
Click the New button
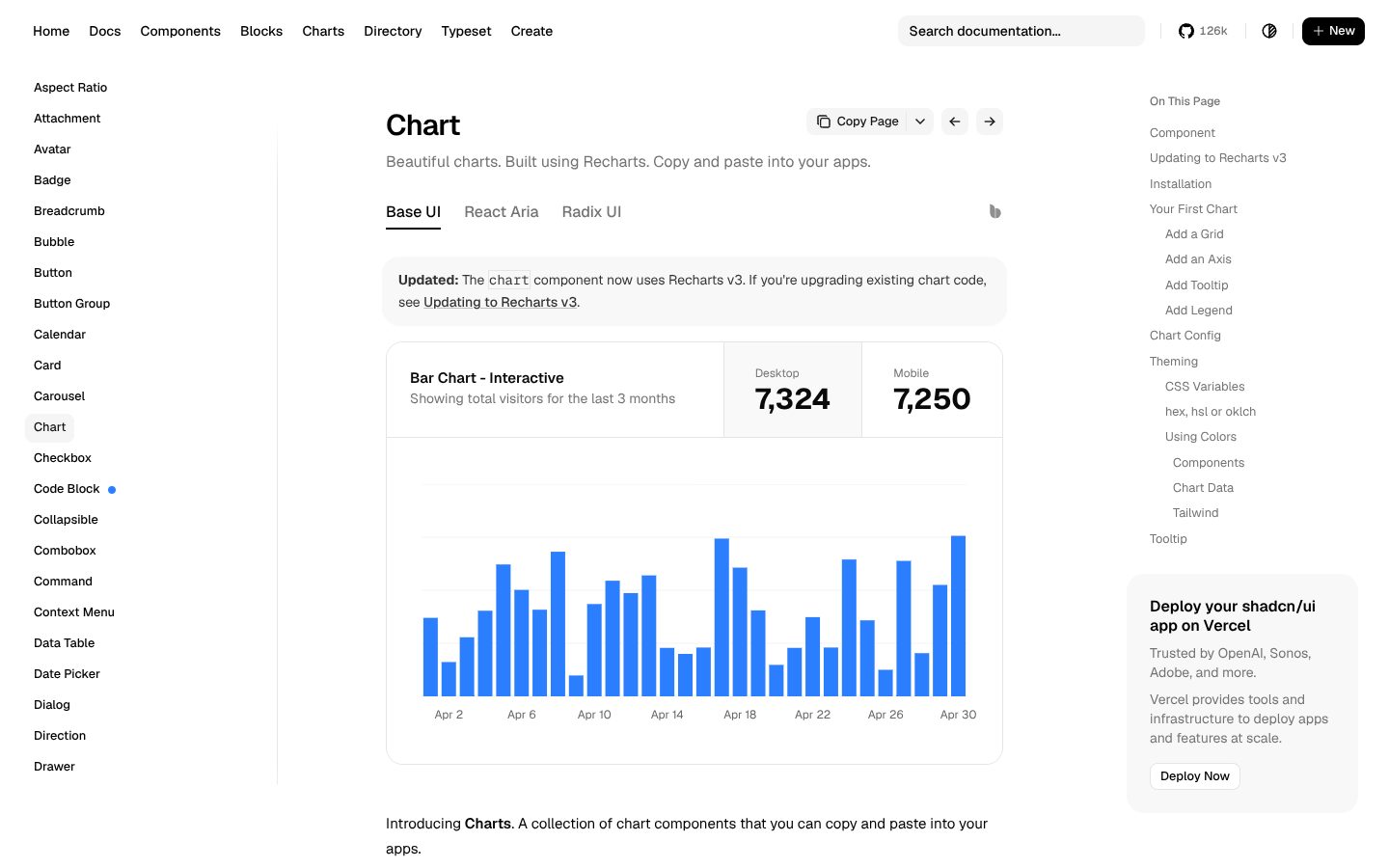pyautogui.click(x=1333, y=31)
